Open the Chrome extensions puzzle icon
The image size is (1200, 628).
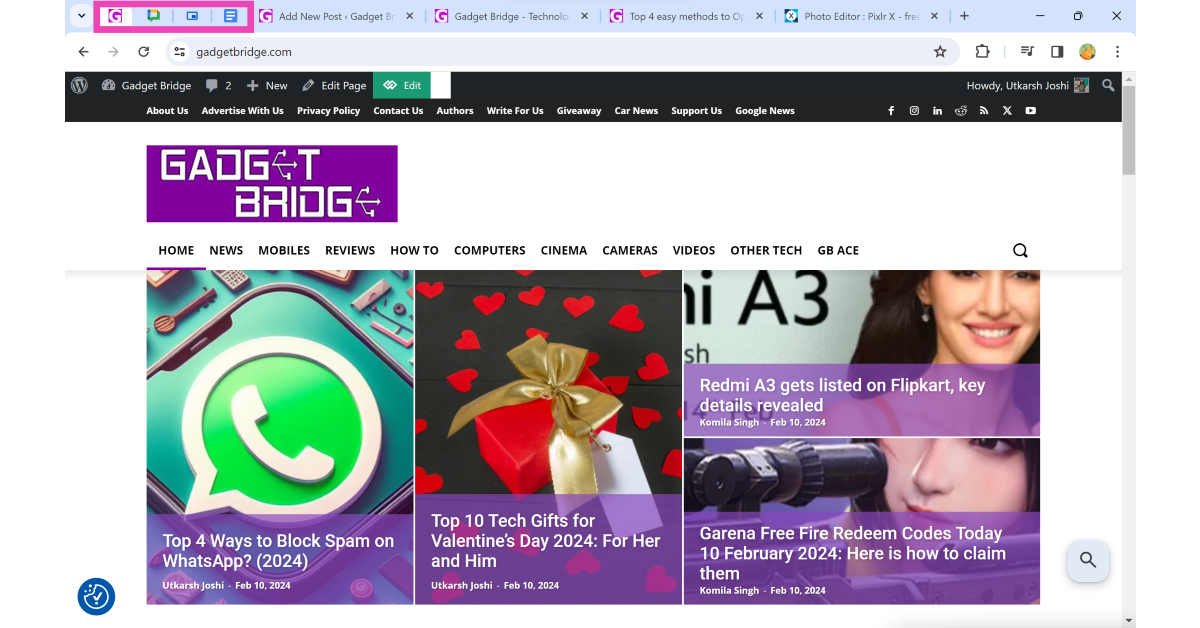pyautogui.click(x=982, y=52)
